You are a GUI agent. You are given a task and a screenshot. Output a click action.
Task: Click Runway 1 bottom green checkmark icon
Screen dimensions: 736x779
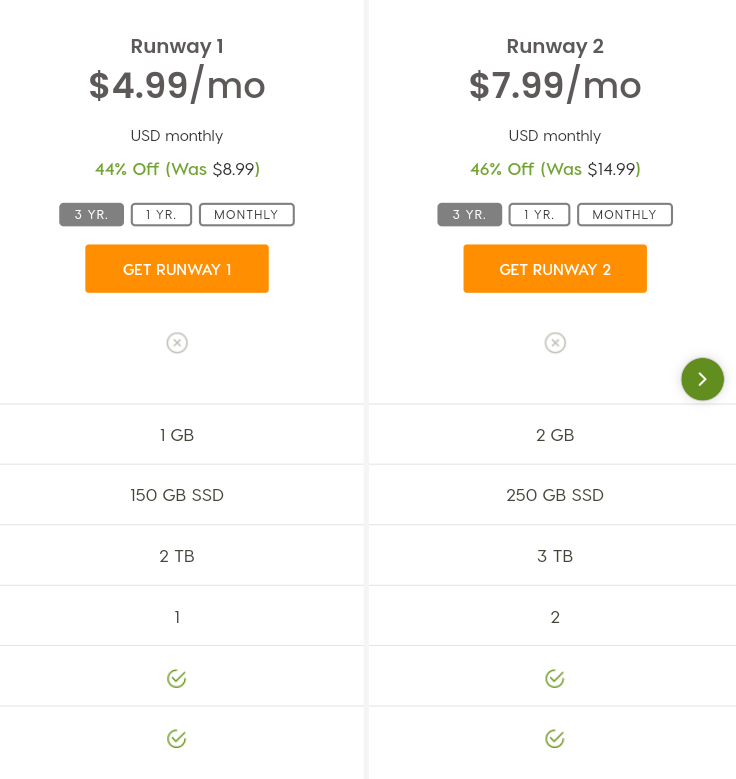(176, 739)
